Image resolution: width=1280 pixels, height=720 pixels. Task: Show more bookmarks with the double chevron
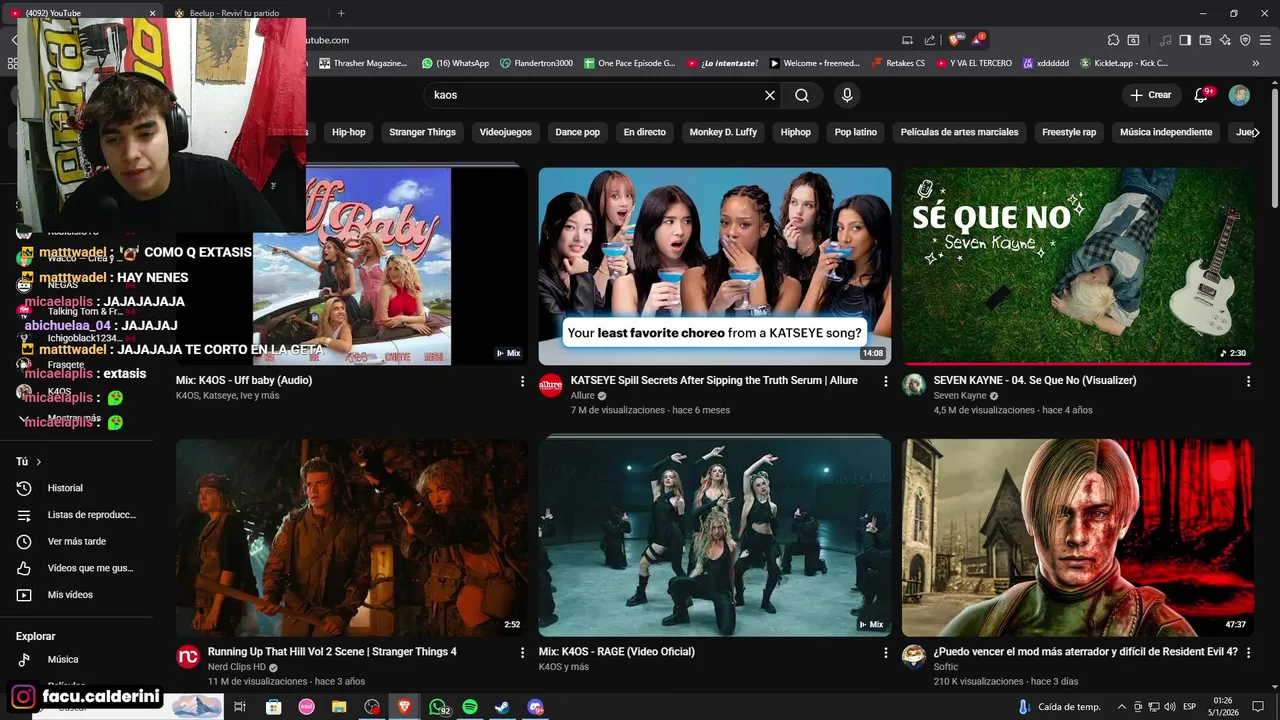coord(1256,63)
